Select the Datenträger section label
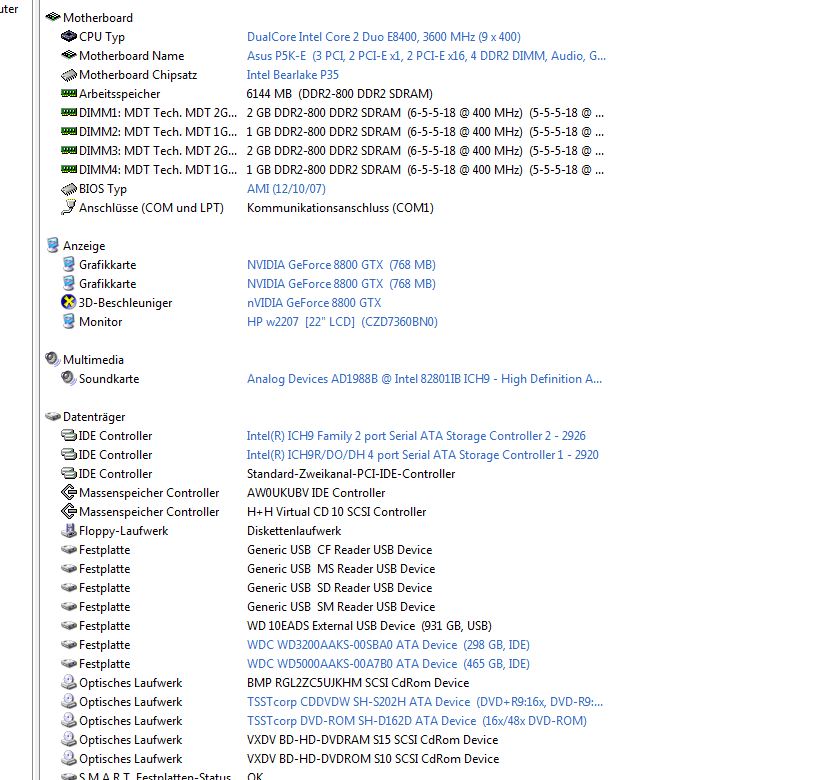 94,417
